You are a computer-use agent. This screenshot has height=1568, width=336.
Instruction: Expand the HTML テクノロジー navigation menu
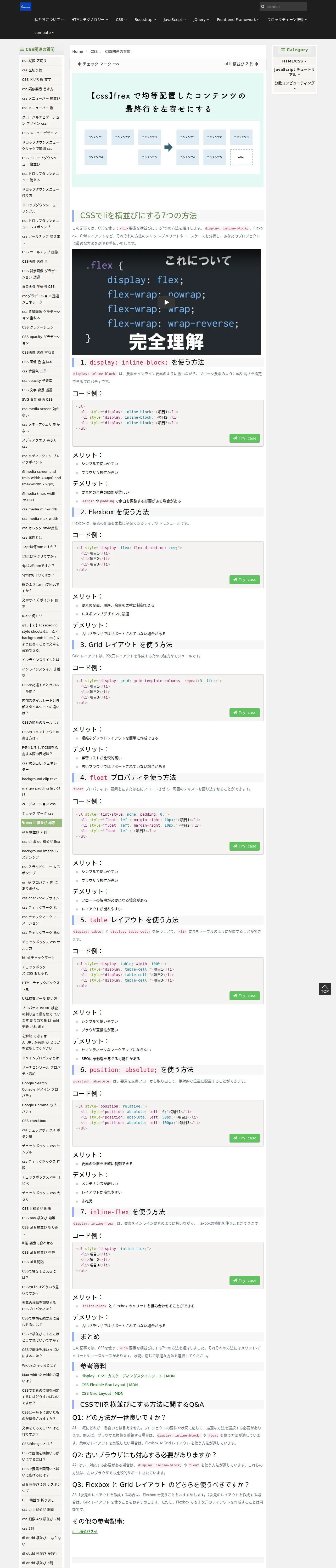click(90, 20)
